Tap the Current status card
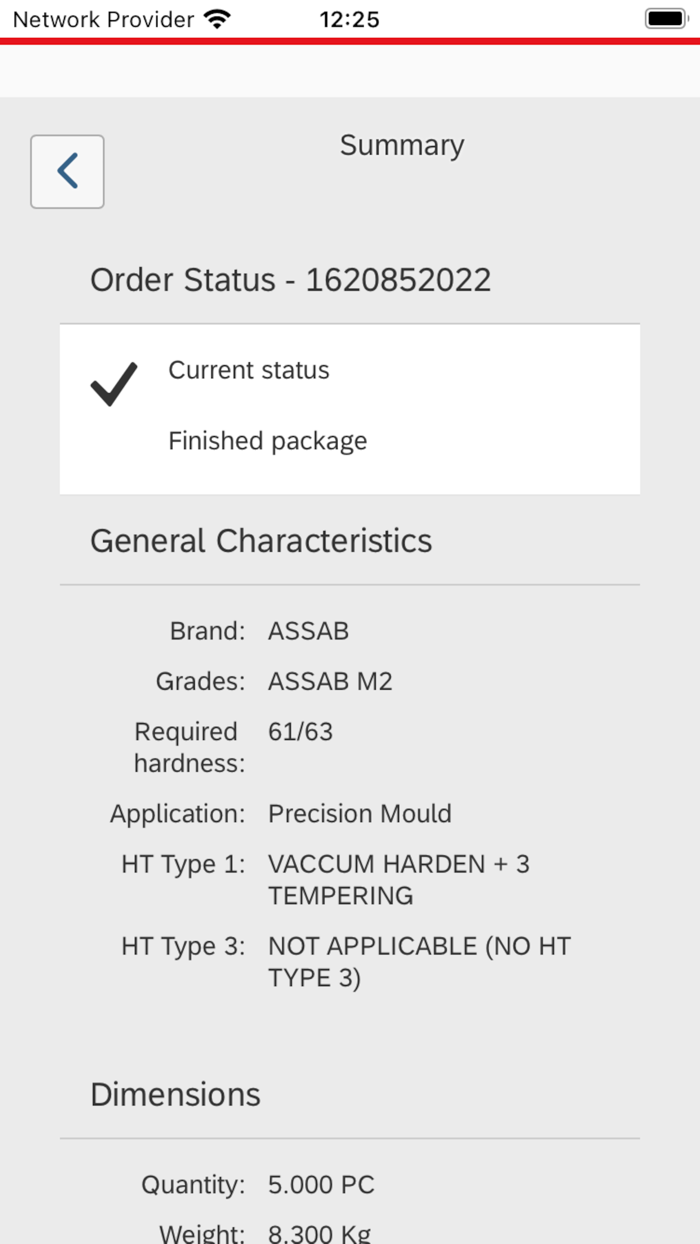This screenshot has width=700, height=1244. point(350,408)
